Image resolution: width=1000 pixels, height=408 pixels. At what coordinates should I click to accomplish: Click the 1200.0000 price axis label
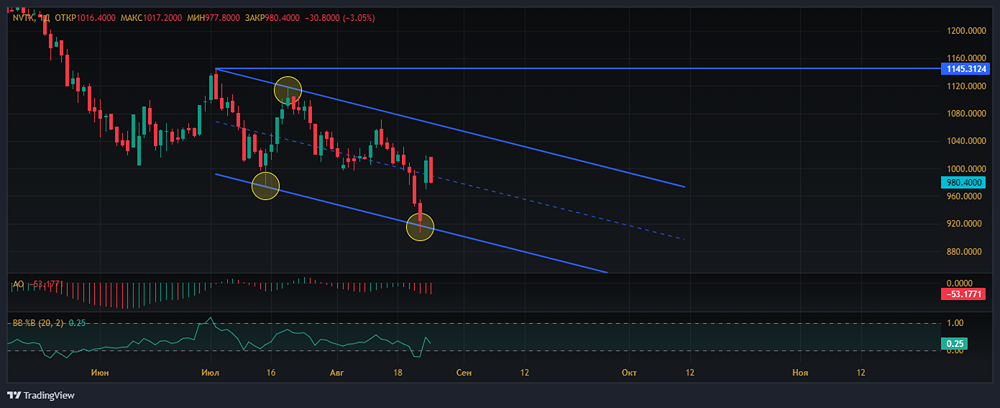966,31
